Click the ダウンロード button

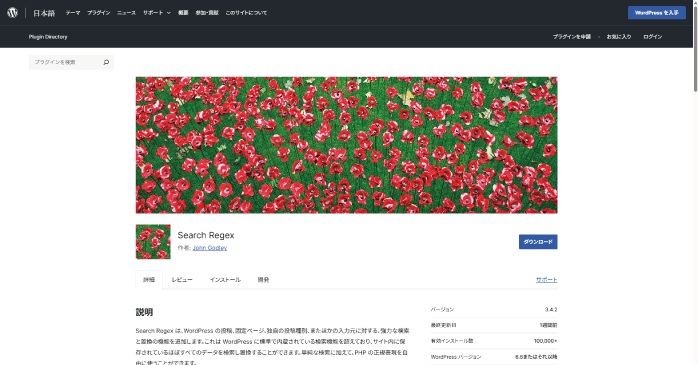tap(538, 242)
